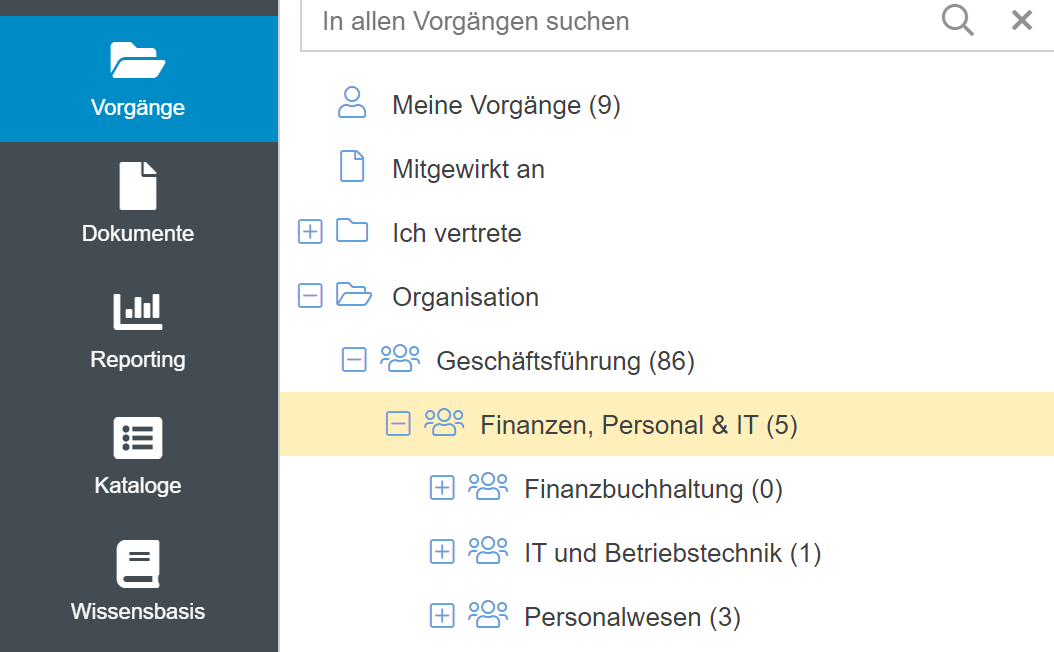Image resolution: width=1054 pixels, height=652 pixels.
Task: Collapse the Organisation node
Action: click(311, 296)
